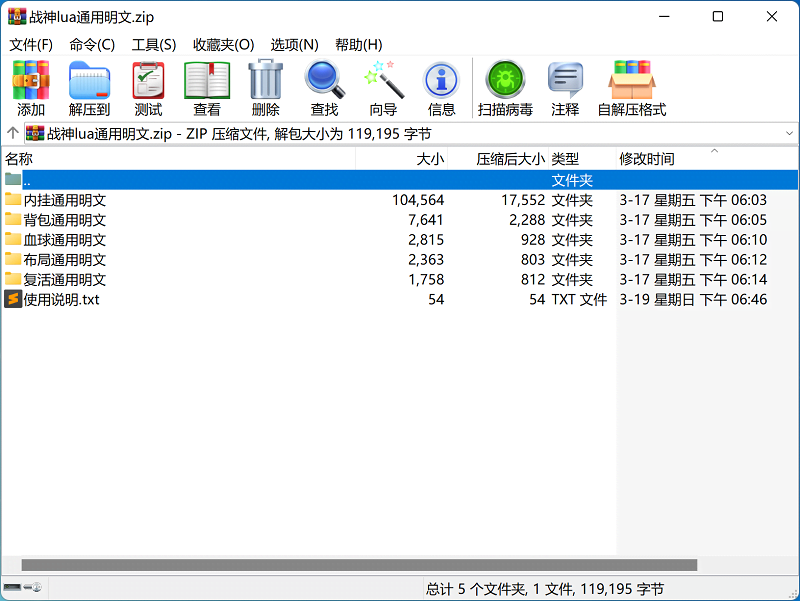Click the 添加 (Add) toolbar icon

coord(30,87)
